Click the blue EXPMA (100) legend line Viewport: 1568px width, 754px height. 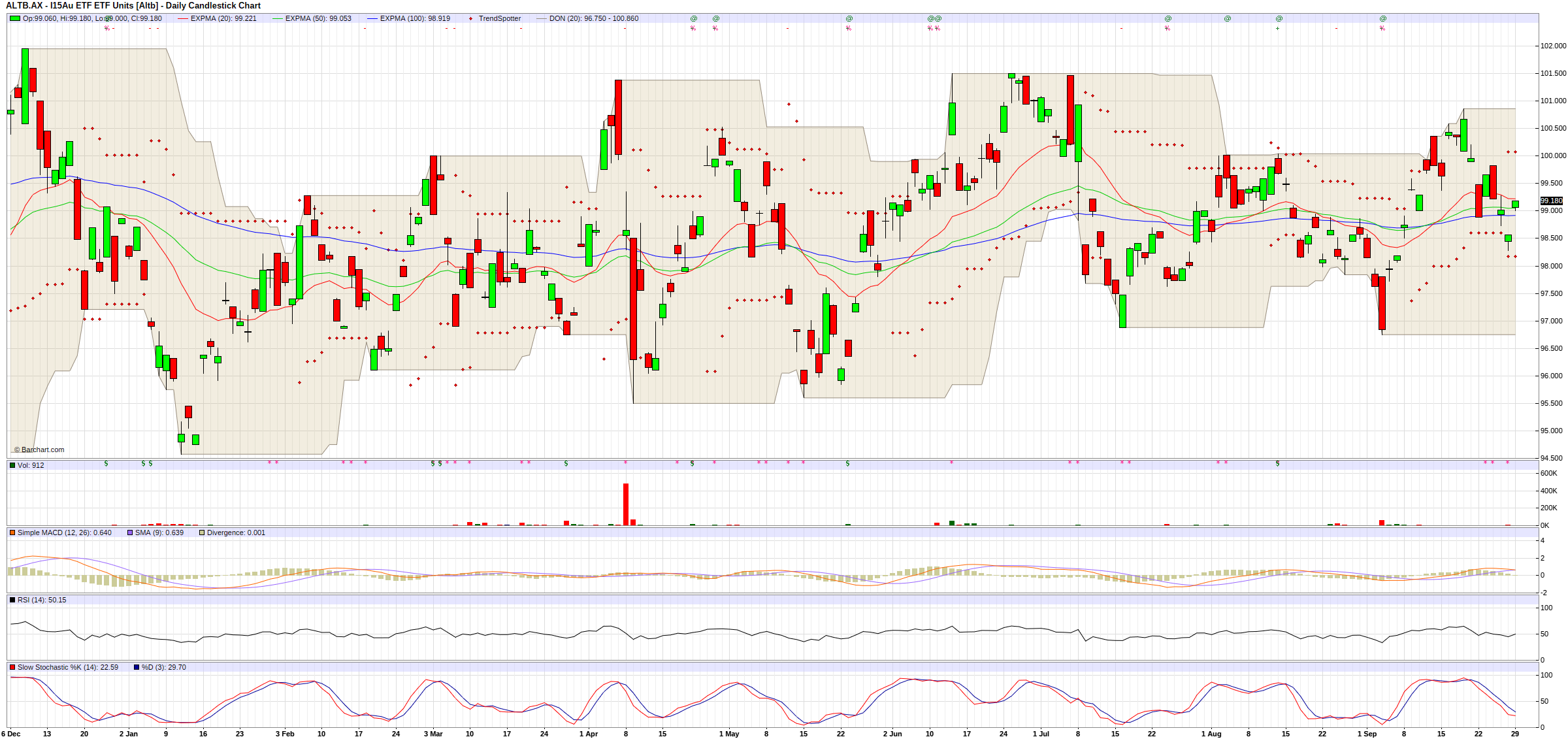click(x=372, y=18)
